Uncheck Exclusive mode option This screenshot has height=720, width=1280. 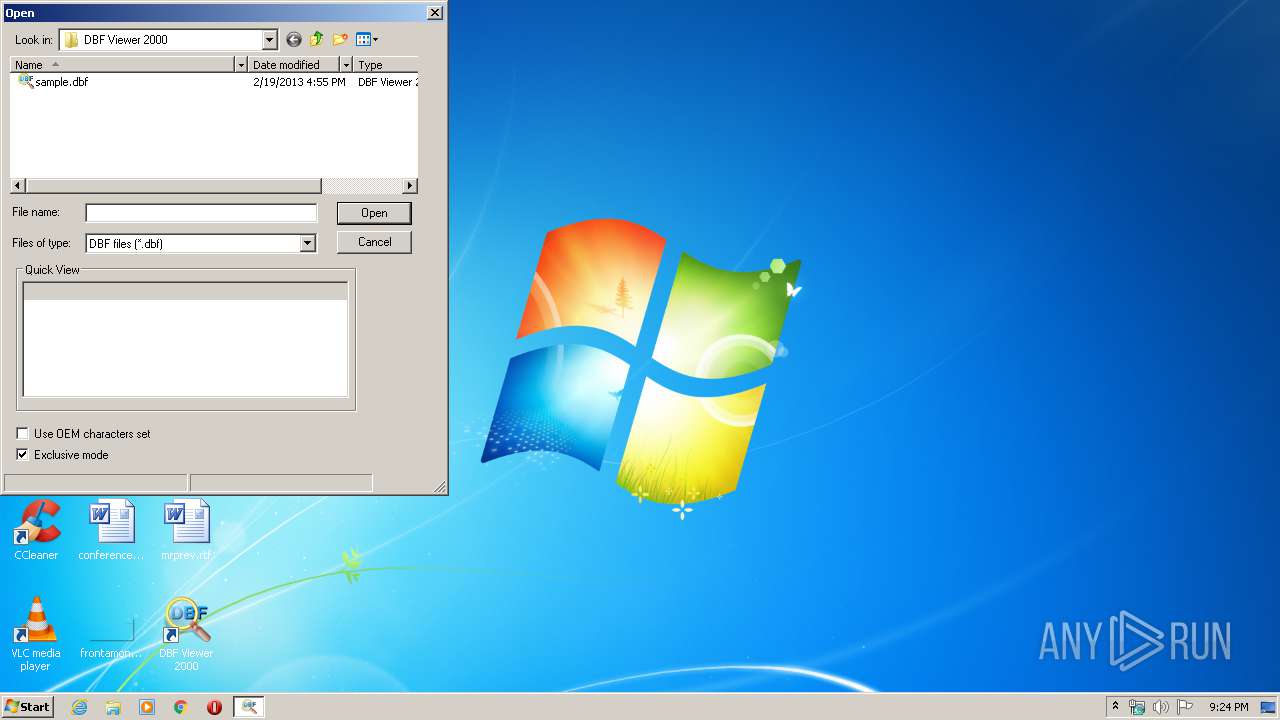click(22, 455)
